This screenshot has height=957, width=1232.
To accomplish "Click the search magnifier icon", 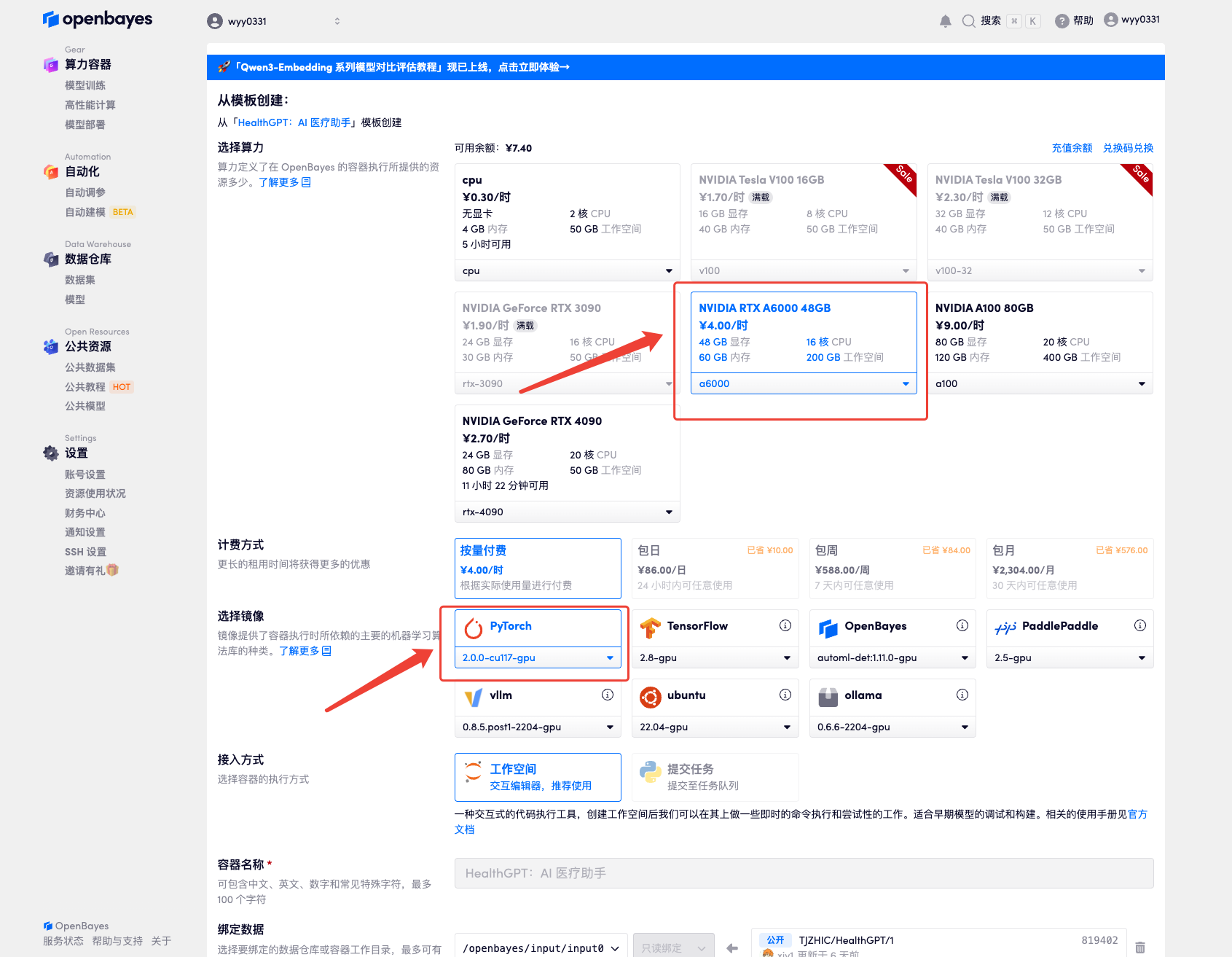I will 968,21.
